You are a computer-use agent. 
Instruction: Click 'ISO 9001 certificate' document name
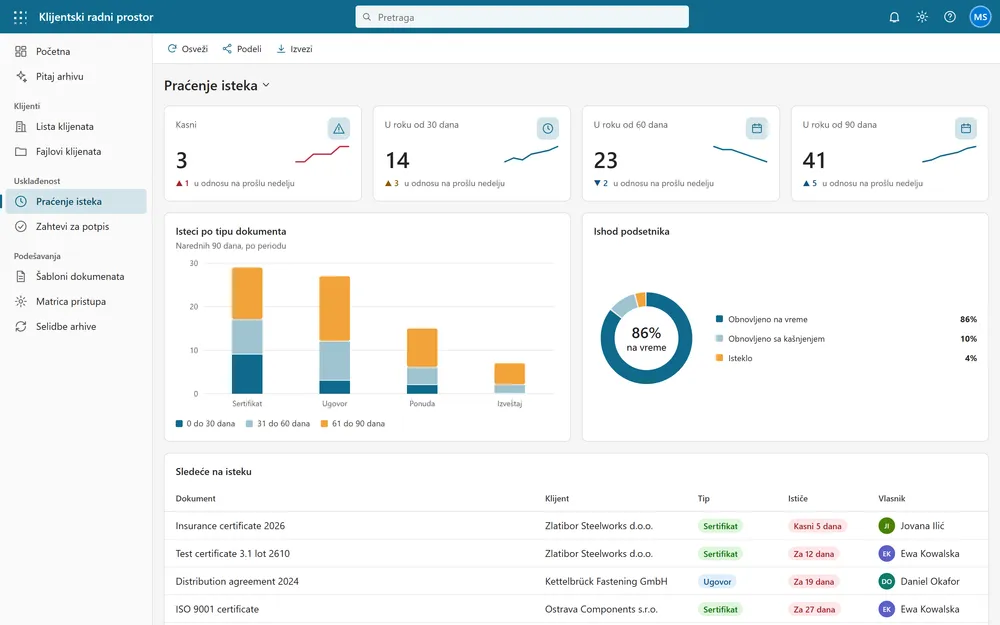(x=217, y=609)
